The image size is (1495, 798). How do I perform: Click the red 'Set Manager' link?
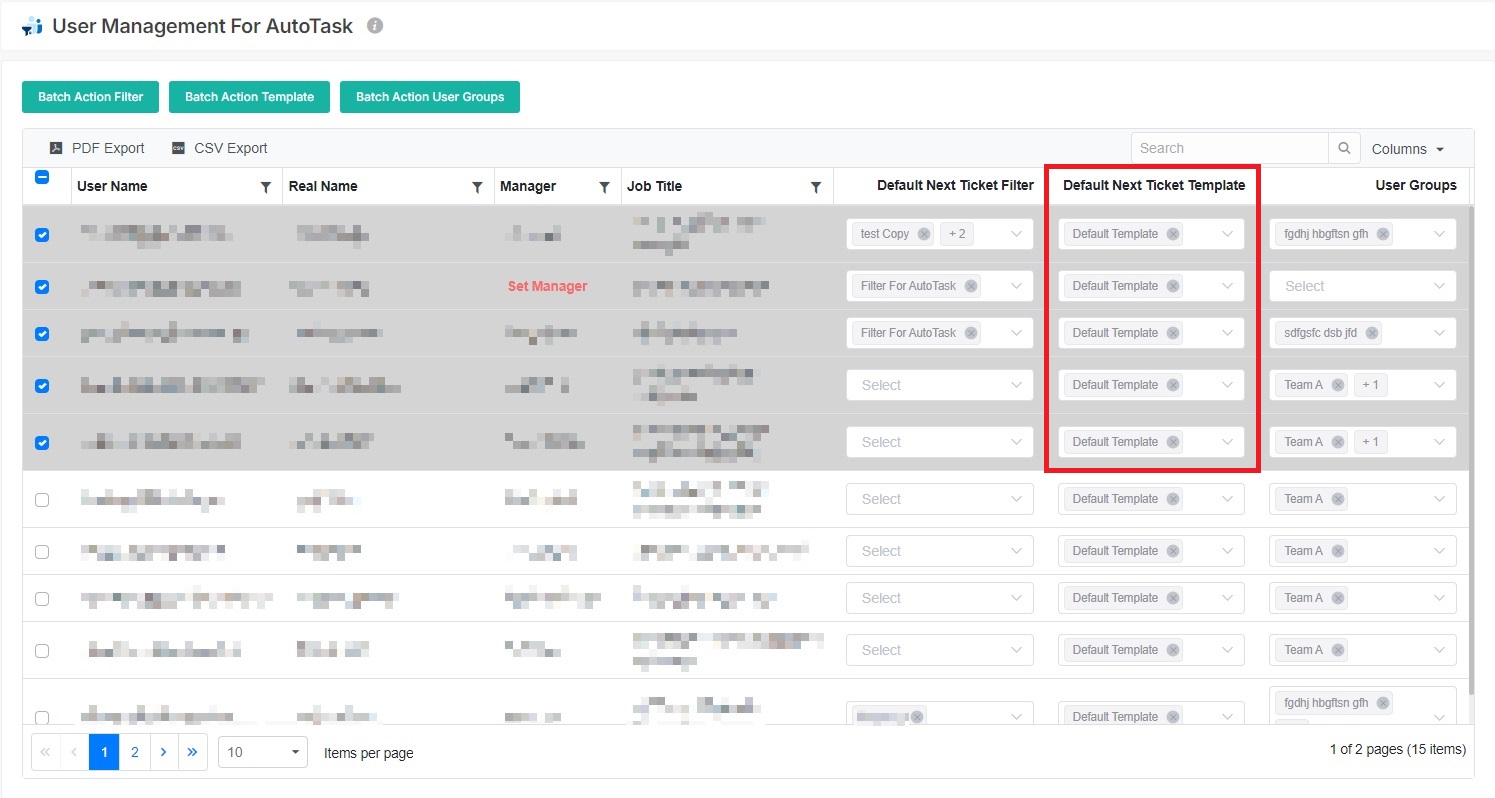[547, 285]
